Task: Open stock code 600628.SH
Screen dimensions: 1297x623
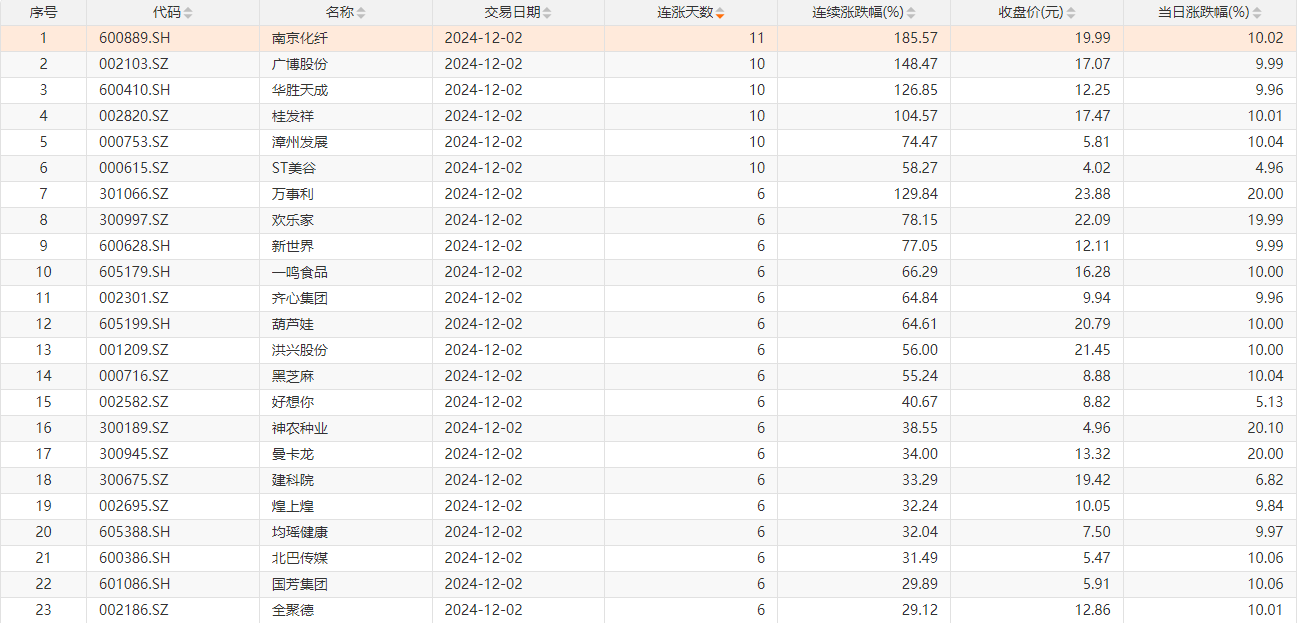Action: (135, 246)
